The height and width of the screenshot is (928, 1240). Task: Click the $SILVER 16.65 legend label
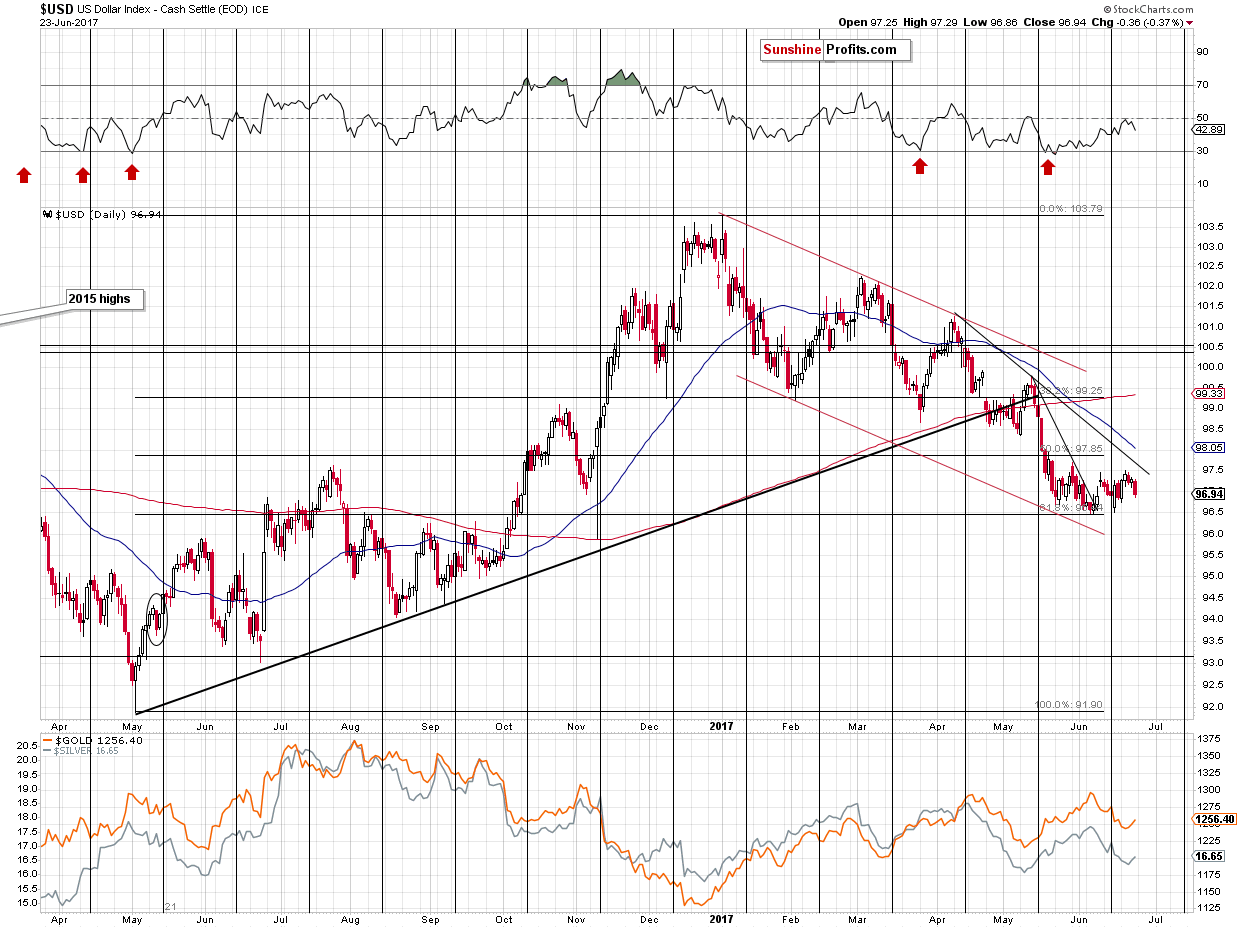83,750
